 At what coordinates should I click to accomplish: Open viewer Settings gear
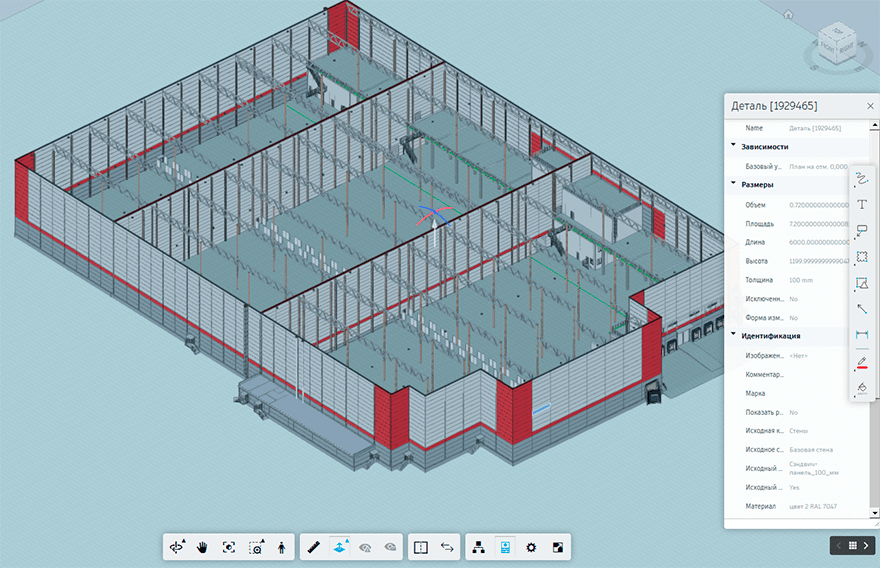coord(531,547)
